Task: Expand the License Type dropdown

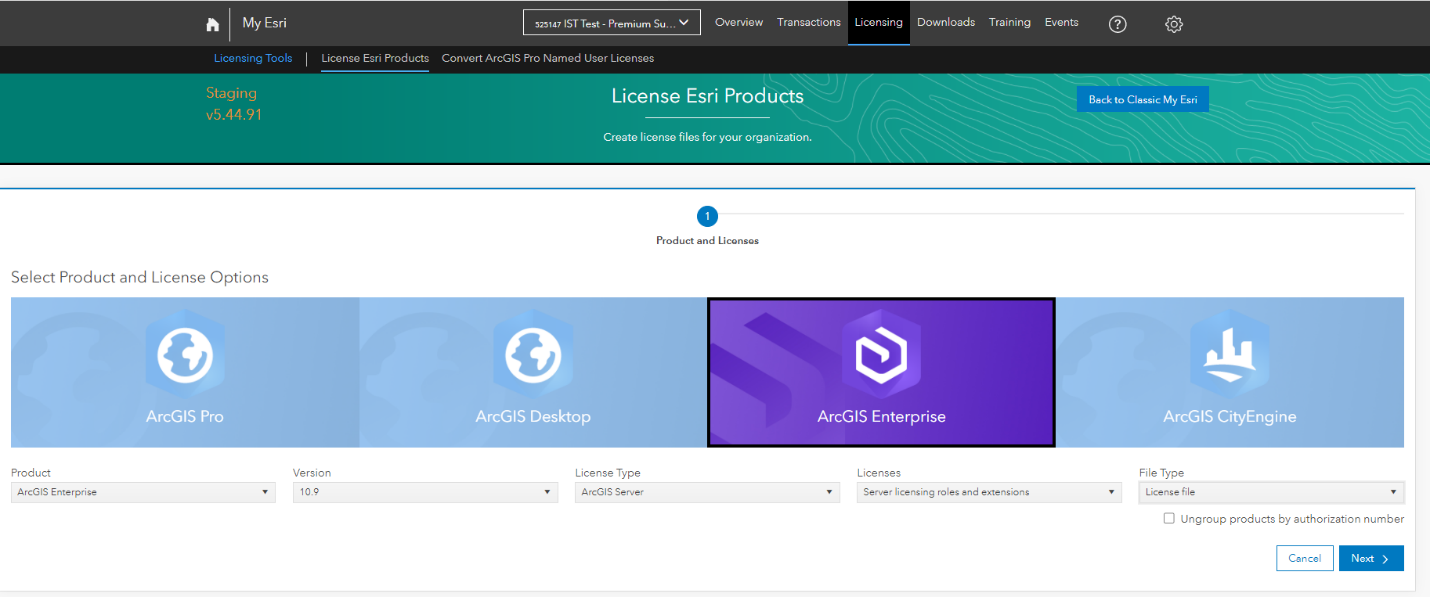Action: click(707, 491)
